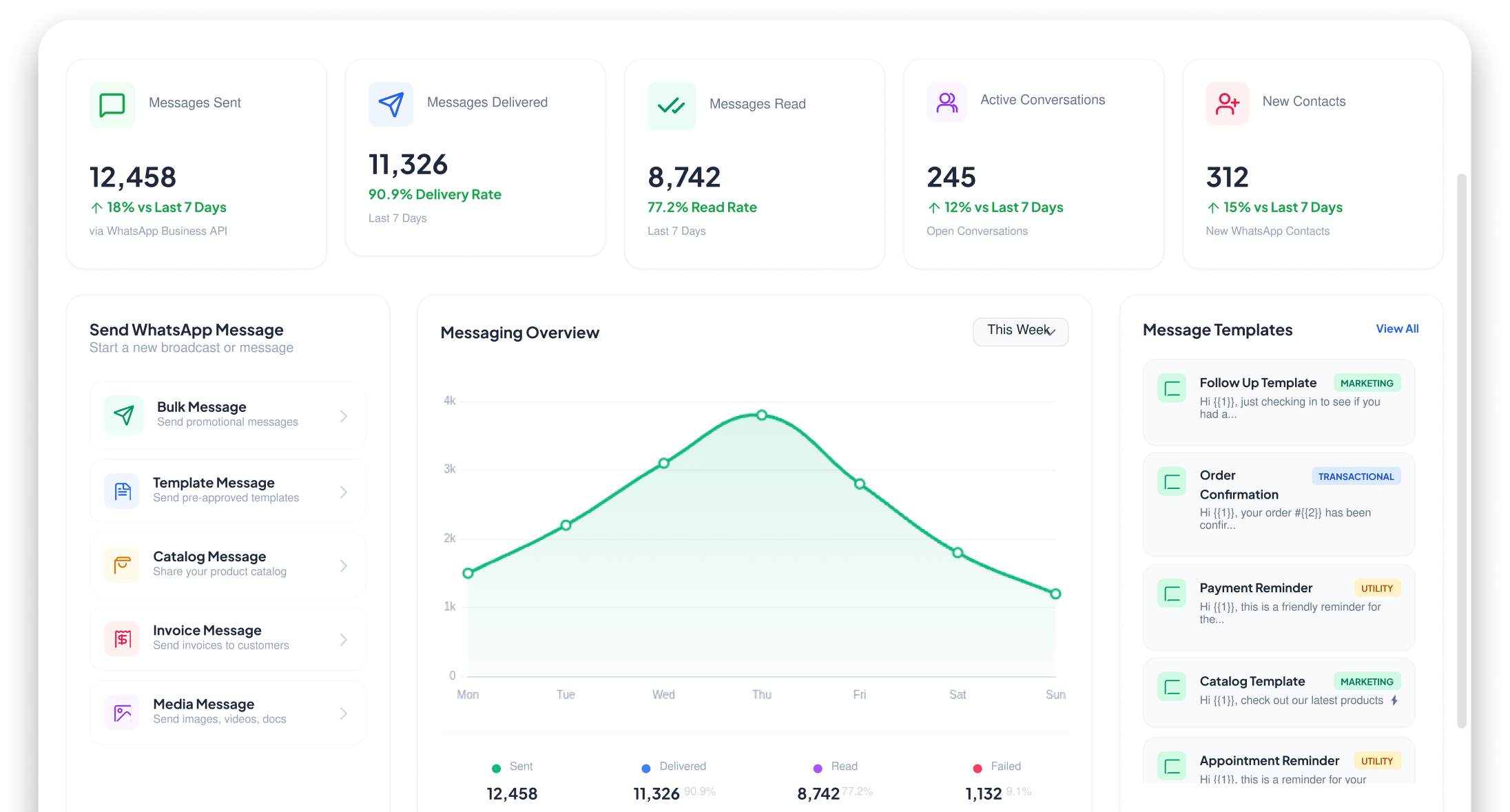
Task: Click the UTILITY tag on Payment Reminder
Action: pos(1377,587)
